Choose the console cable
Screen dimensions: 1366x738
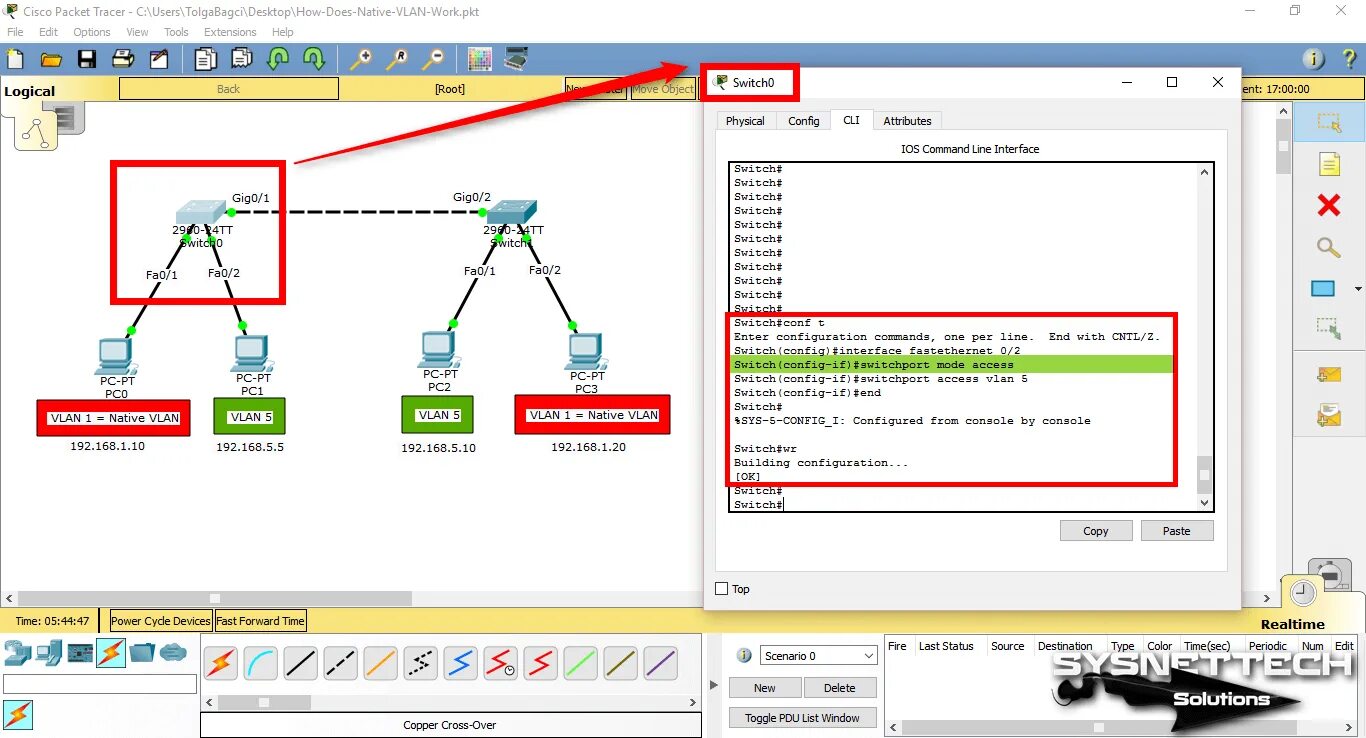(260, 663)
